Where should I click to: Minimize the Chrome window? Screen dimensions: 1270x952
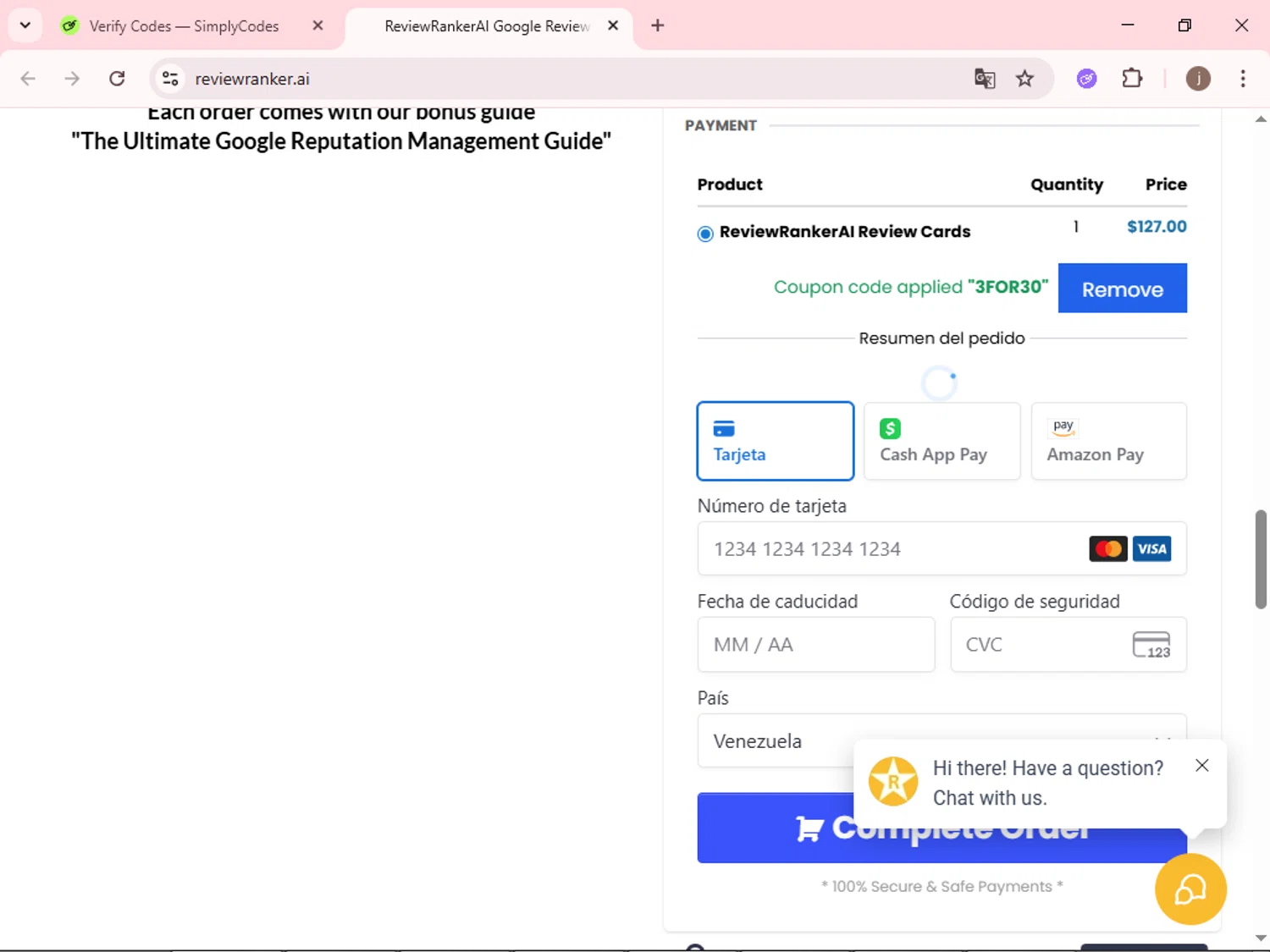coord(1128,25)
